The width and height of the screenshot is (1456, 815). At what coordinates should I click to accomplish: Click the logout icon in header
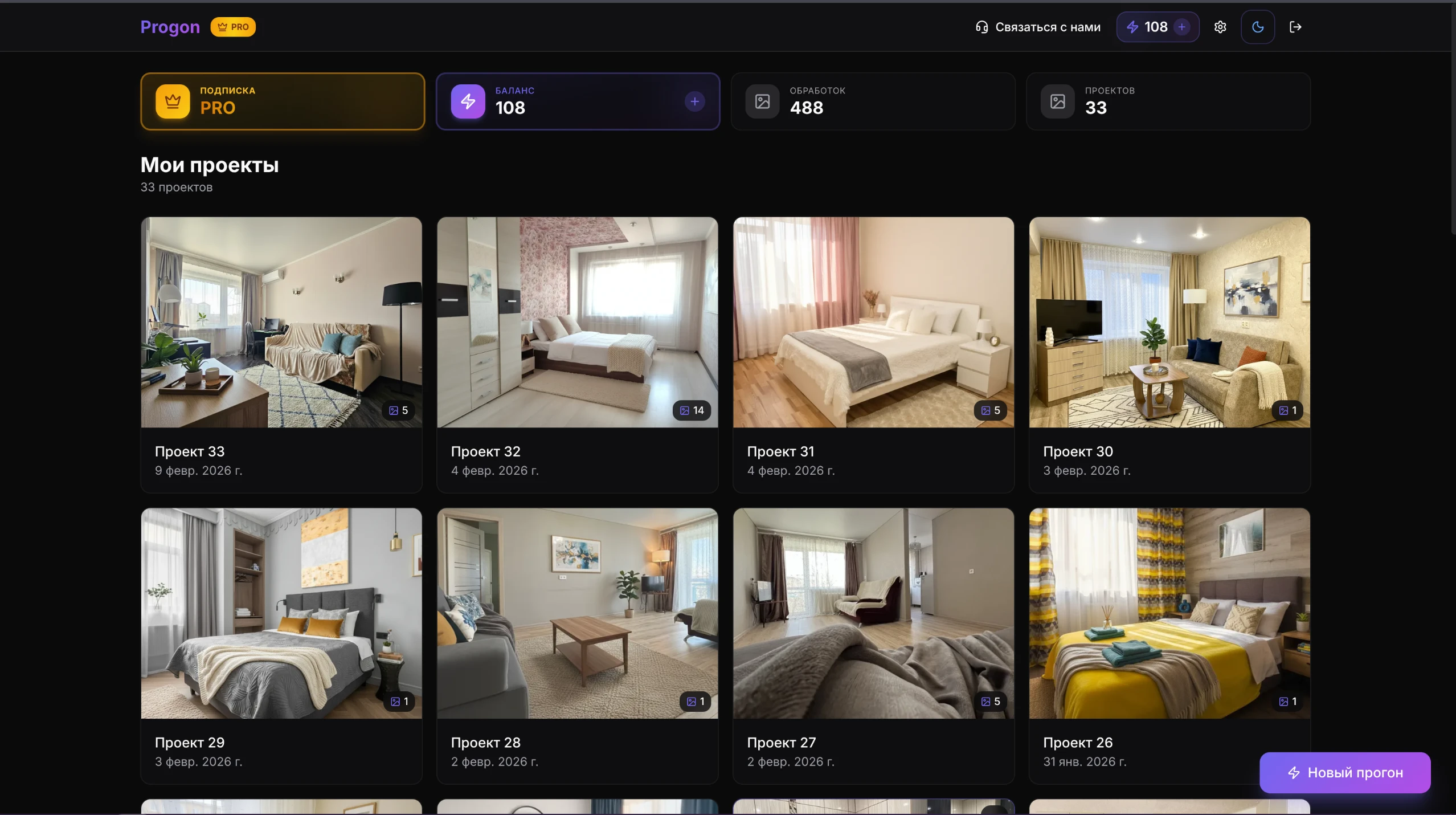point(1295,27)
